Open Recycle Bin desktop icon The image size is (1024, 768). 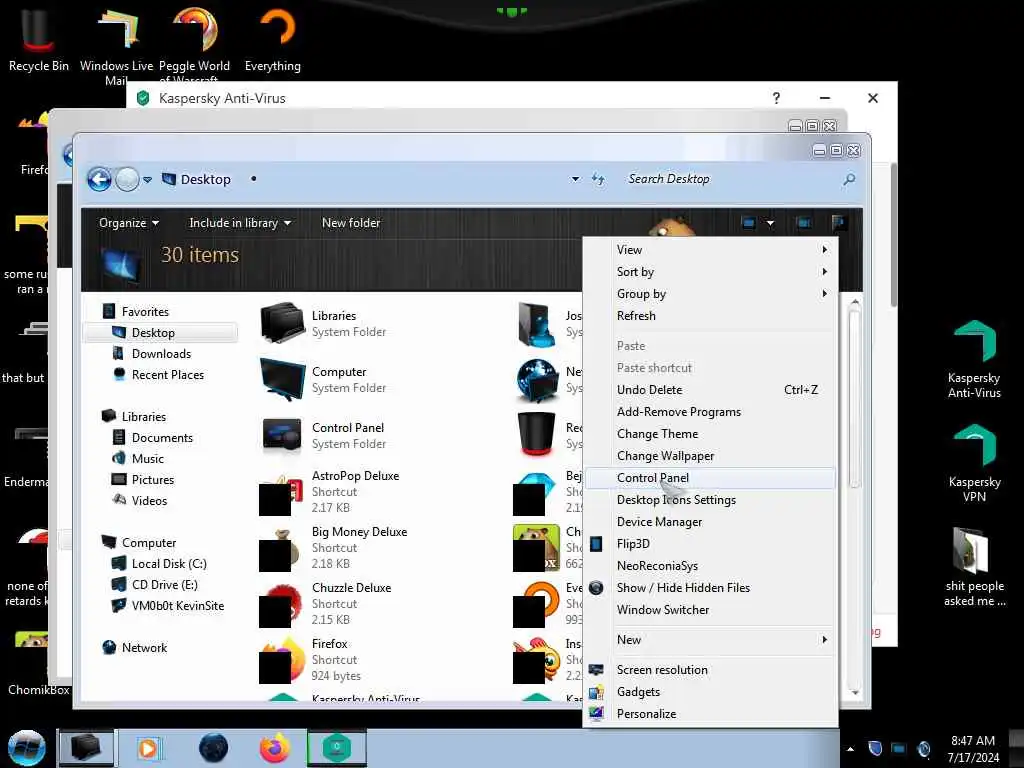coord(38,39)
